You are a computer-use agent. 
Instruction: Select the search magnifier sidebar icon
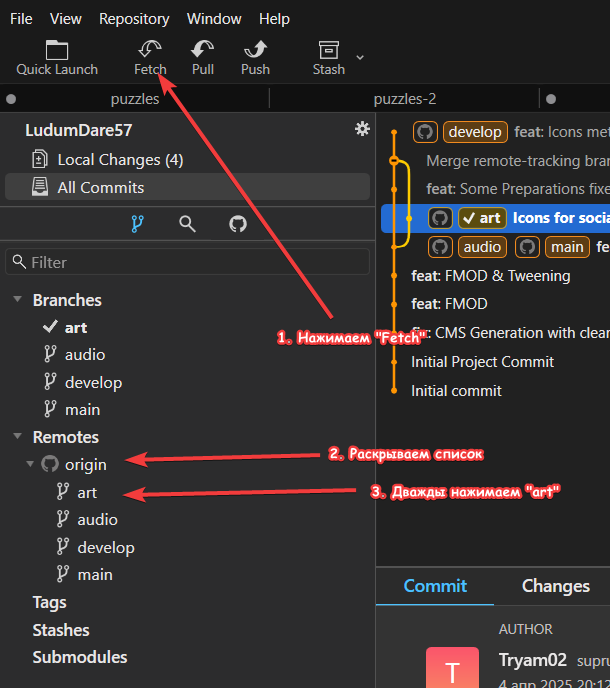187,224
